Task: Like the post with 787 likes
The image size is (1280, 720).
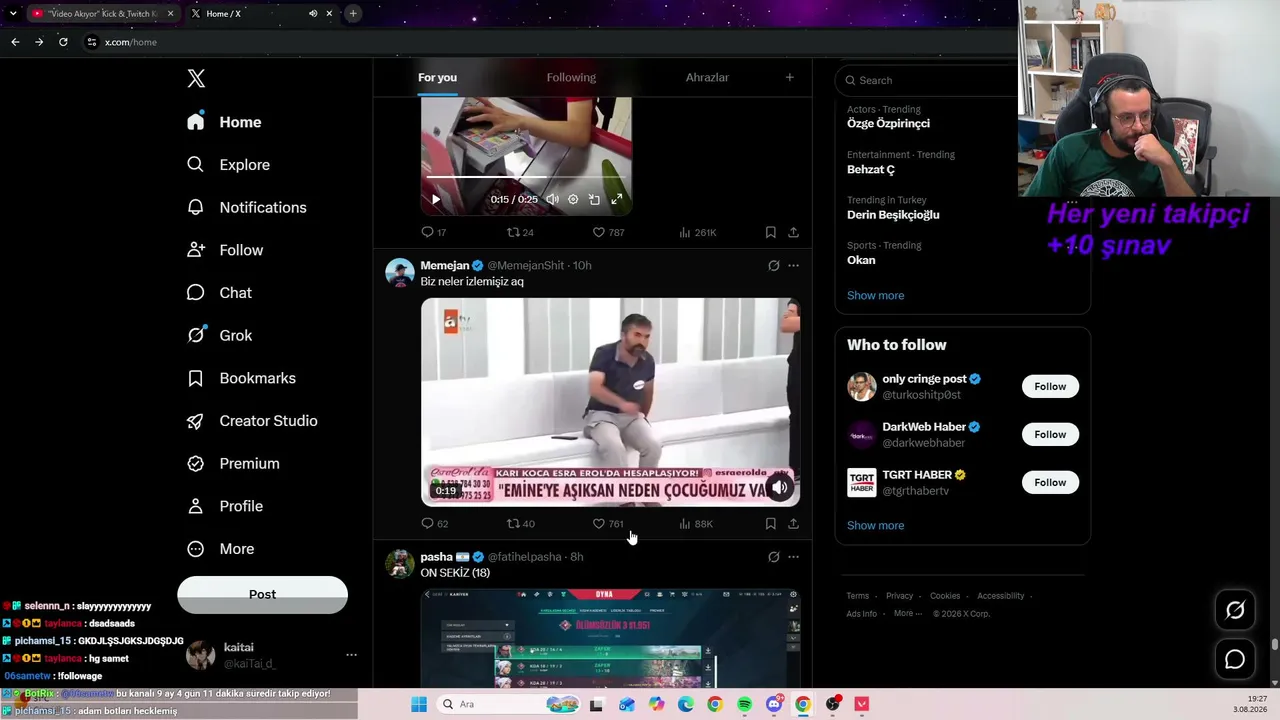Action: [x=608, y=232]
